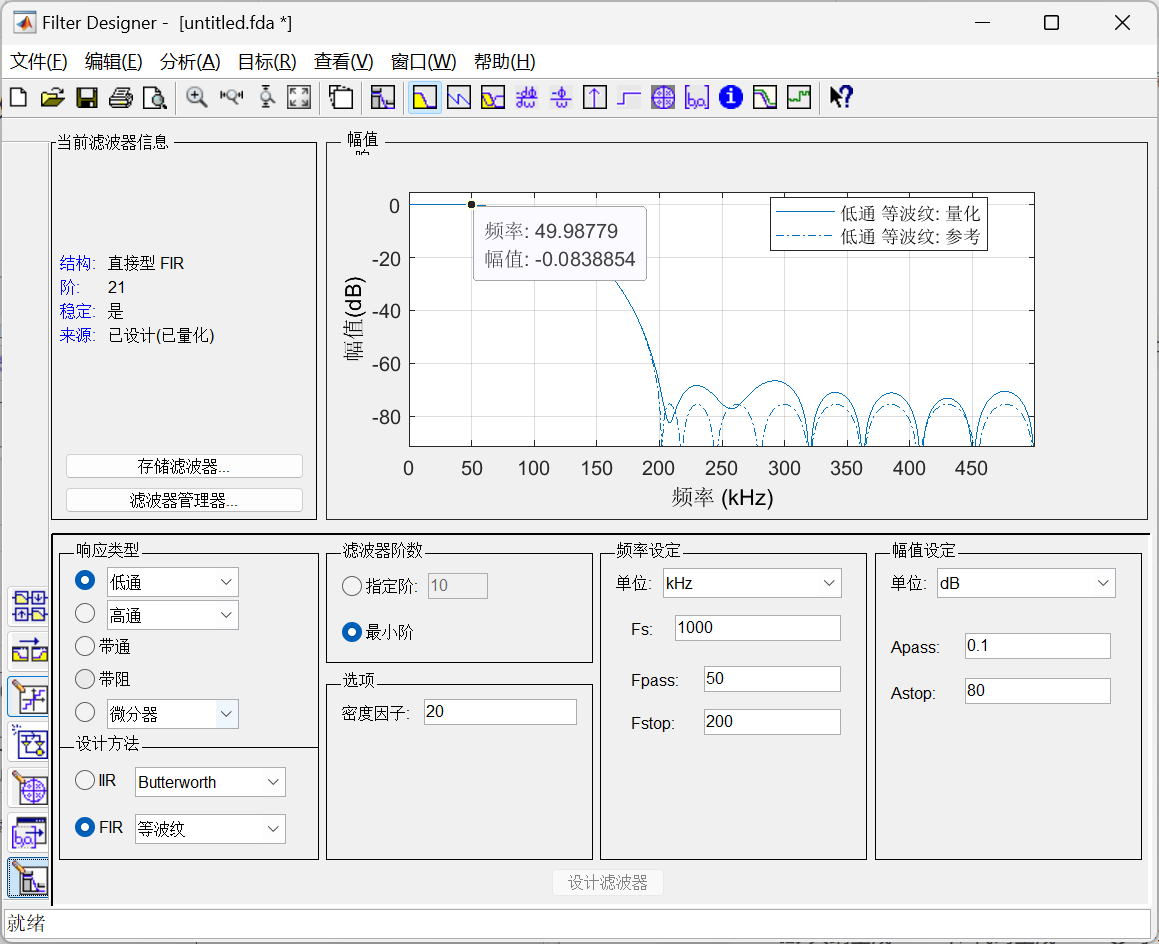1159x944 pixels.
Task: Select the 高通 highpass radio button
Action: [x=85, y=613]
